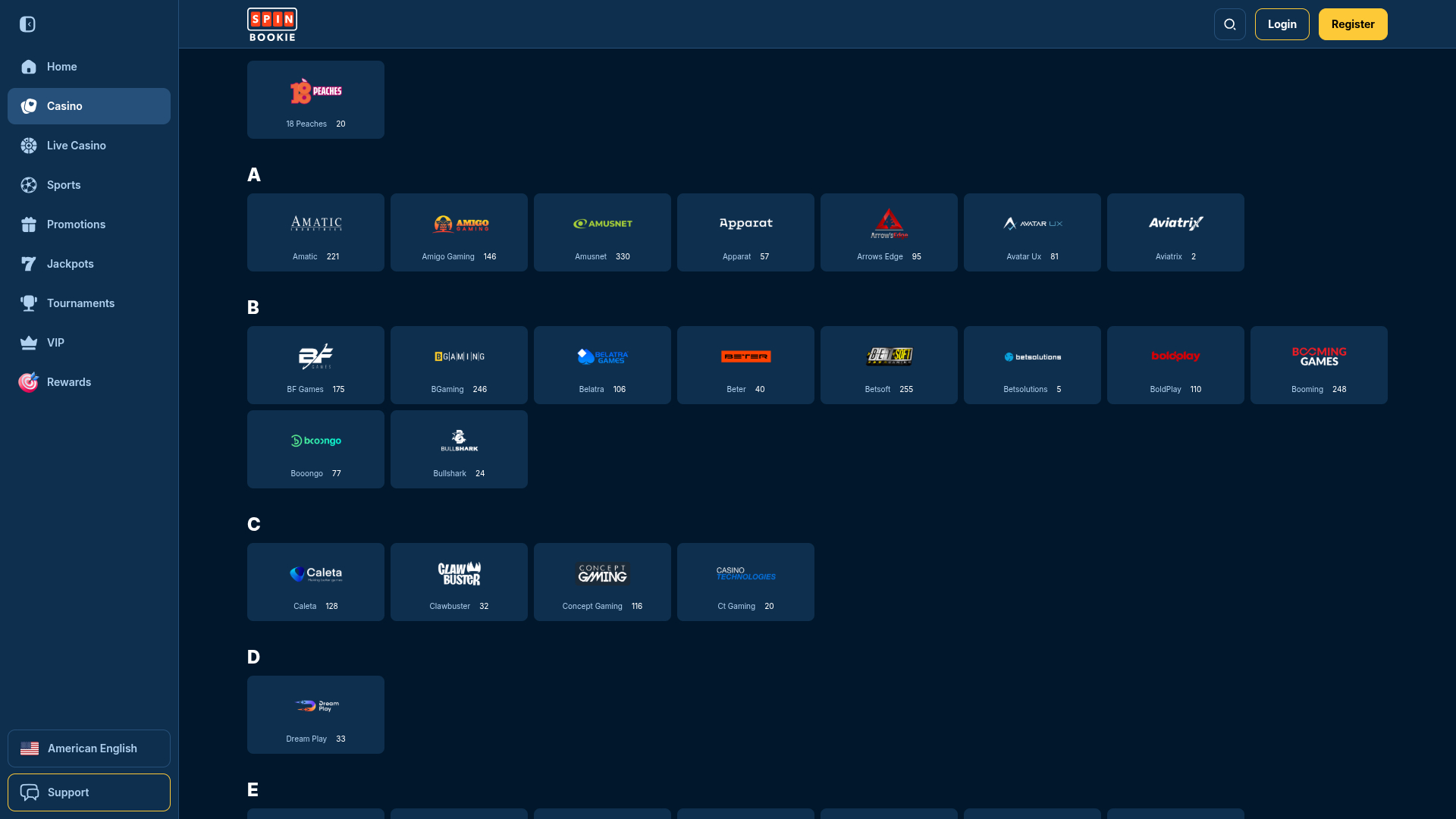This screenshot has height=819, width=1456.
Task: Open the Booongo provider card
Action: tap(315, 449)
